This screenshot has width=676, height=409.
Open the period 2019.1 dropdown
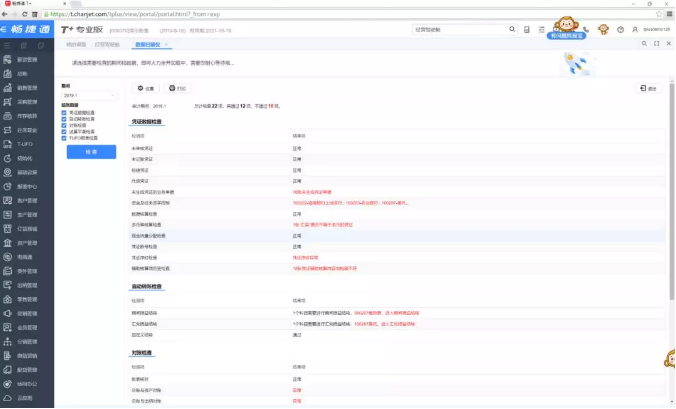coord(88,95)
